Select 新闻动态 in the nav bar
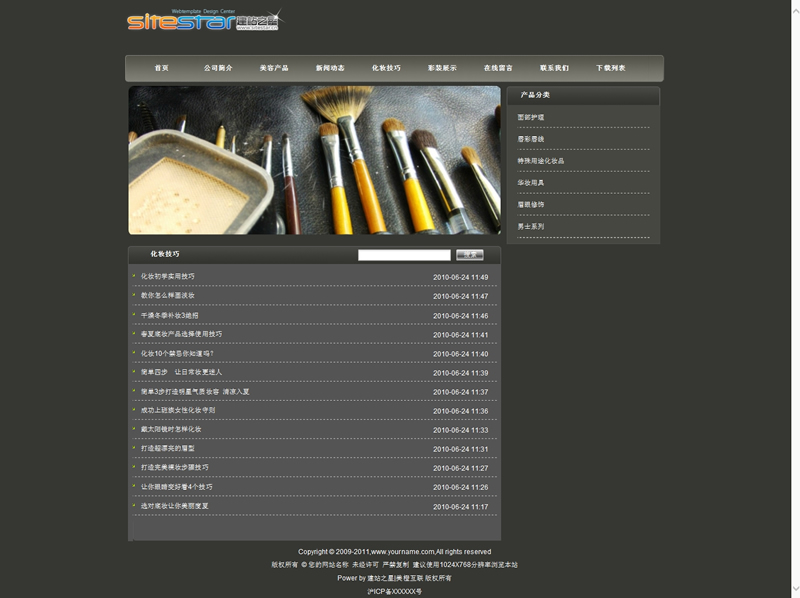 click(330, 68)
